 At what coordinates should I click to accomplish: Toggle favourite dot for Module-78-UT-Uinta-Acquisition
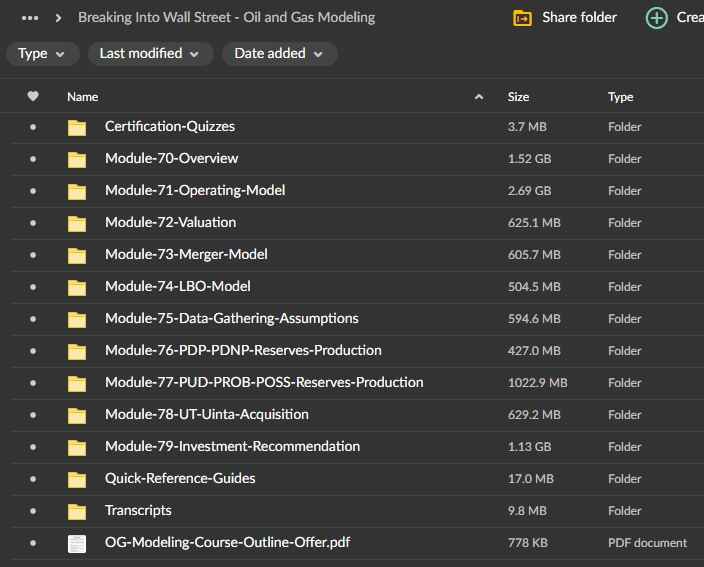(x=33, y=415)
